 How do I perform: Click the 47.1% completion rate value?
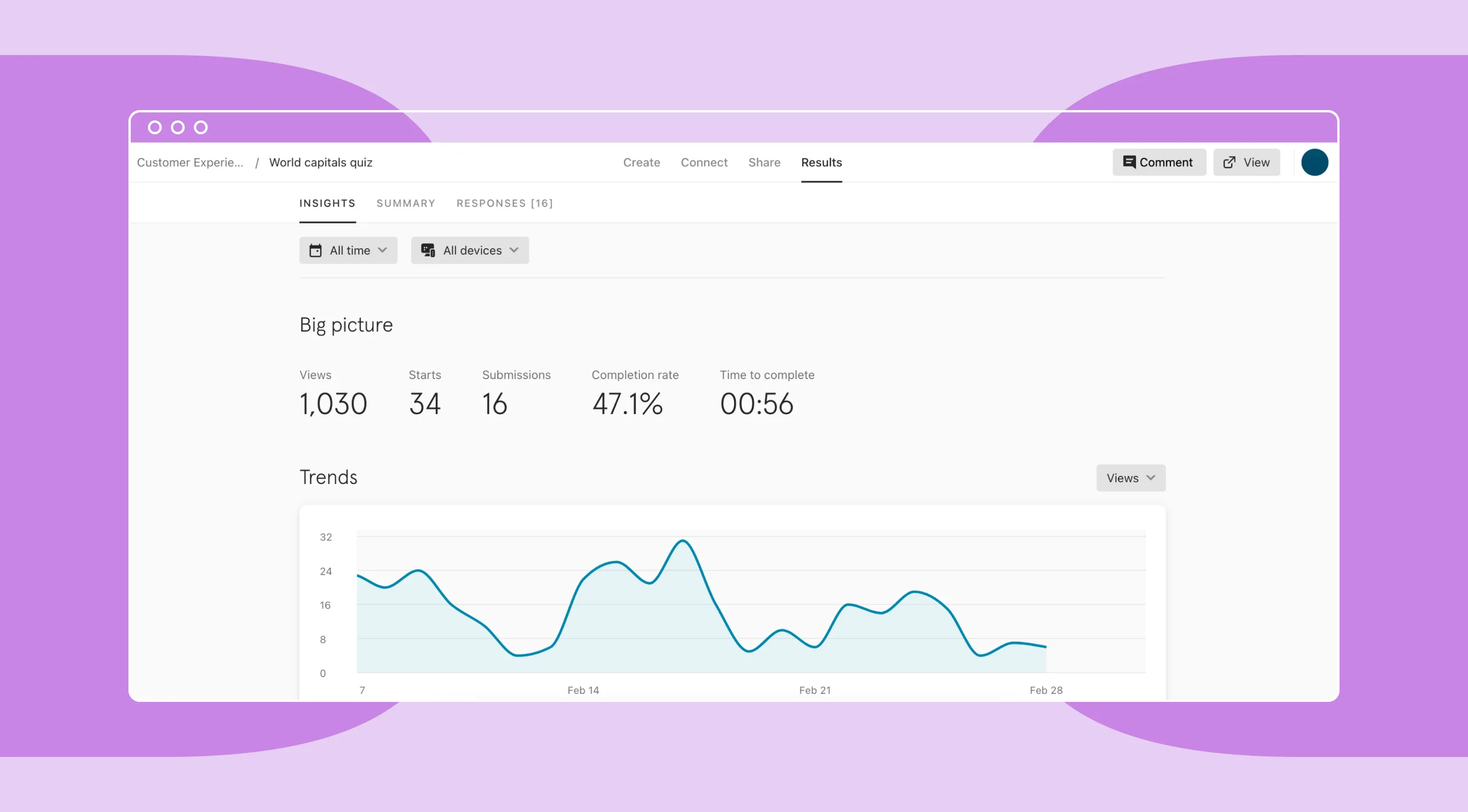(627, 404)
